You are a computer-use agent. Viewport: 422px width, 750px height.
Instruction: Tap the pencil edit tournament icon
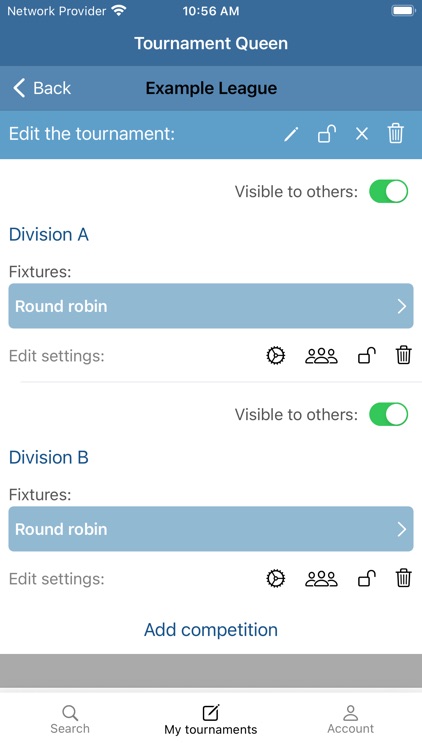[291, 134]
